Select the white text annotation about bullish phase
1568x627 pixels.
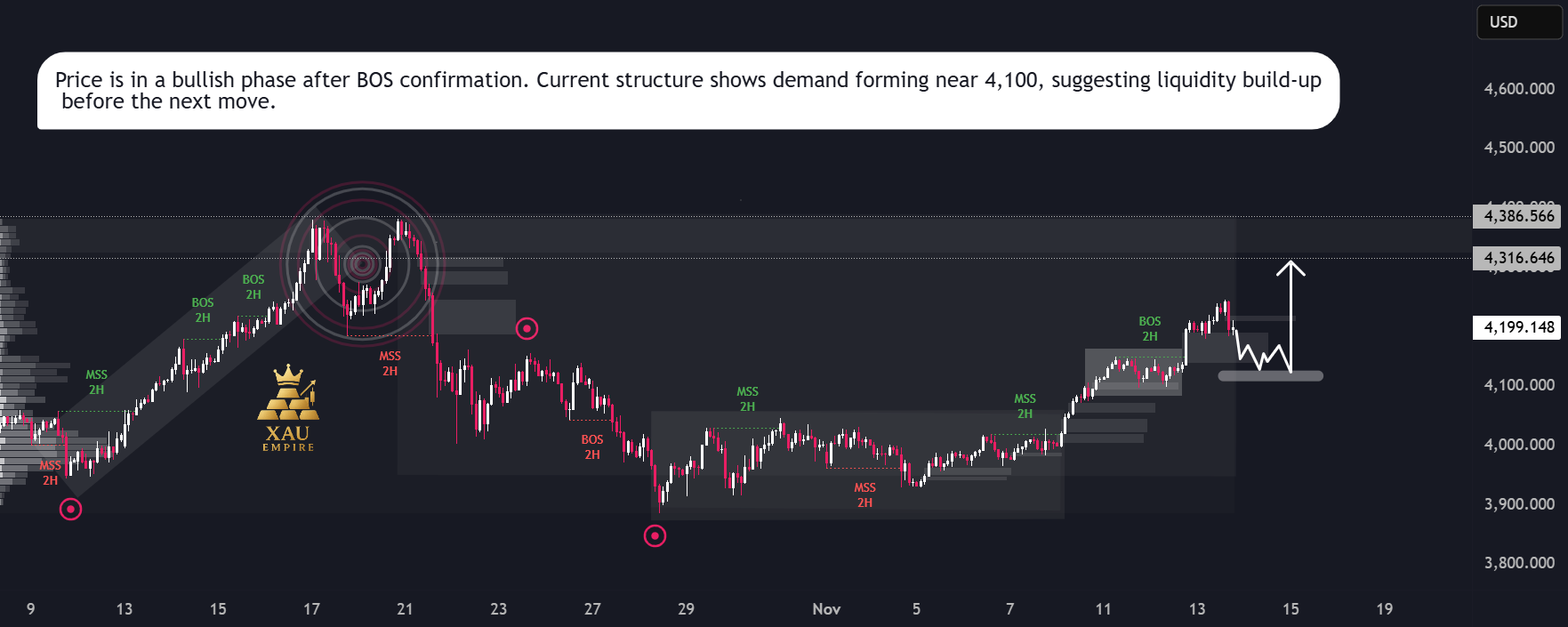[x=688, y=91]
